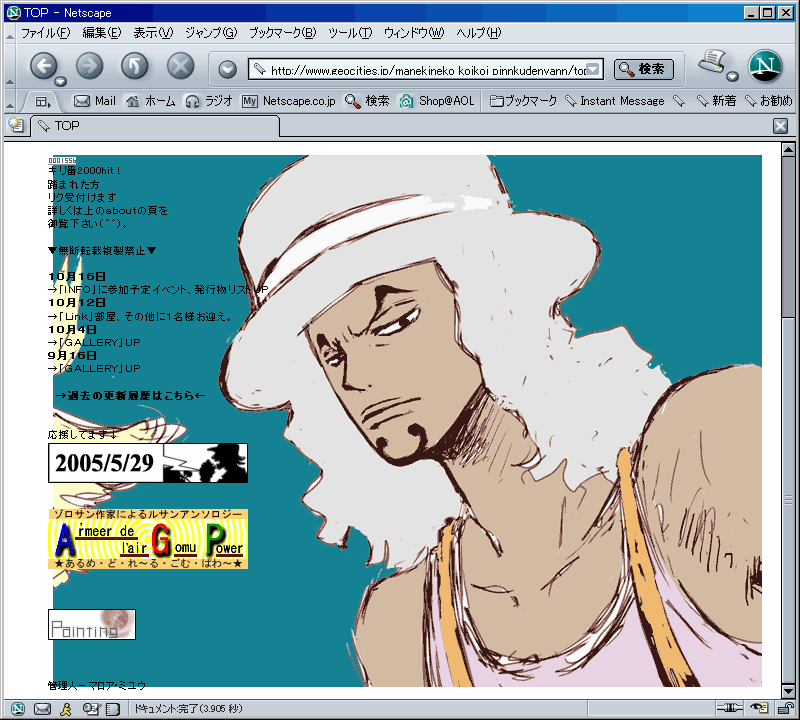Image resolution: width=800 pixels, height=720 pixels.
Task: Print the page using the printer icon
Action: pos(713,62)
